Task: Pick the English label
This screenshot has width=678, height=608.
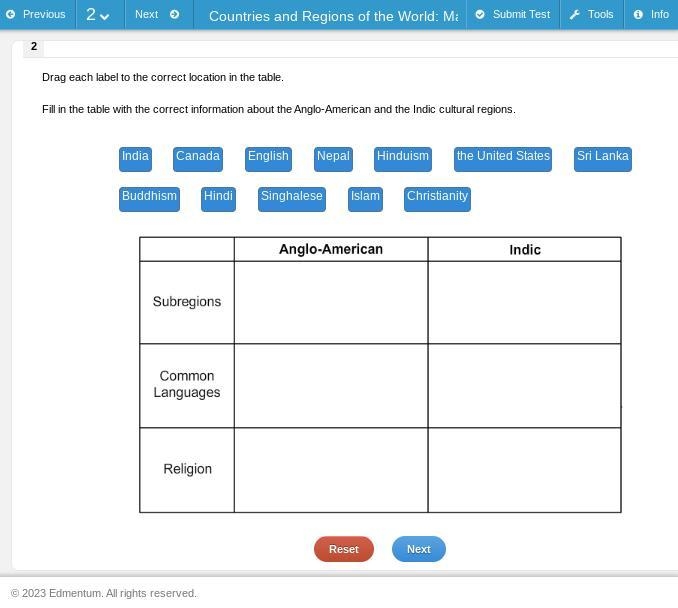Action: [x=268, y=159]
